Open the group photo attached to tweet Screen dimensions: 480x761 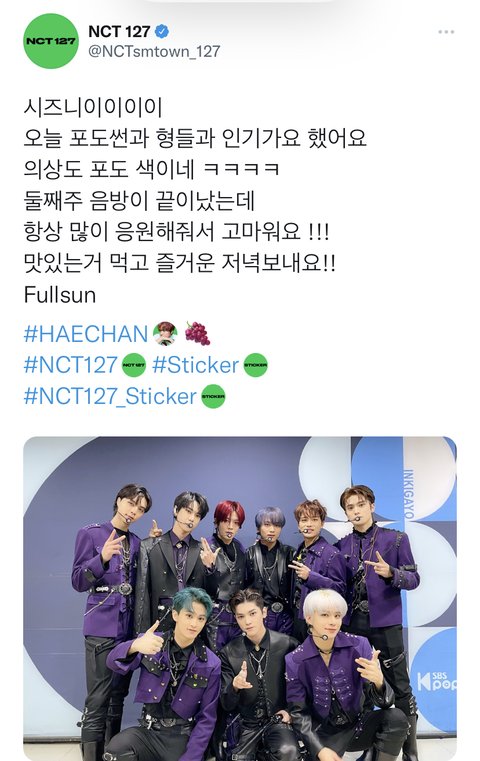[240, 598]
